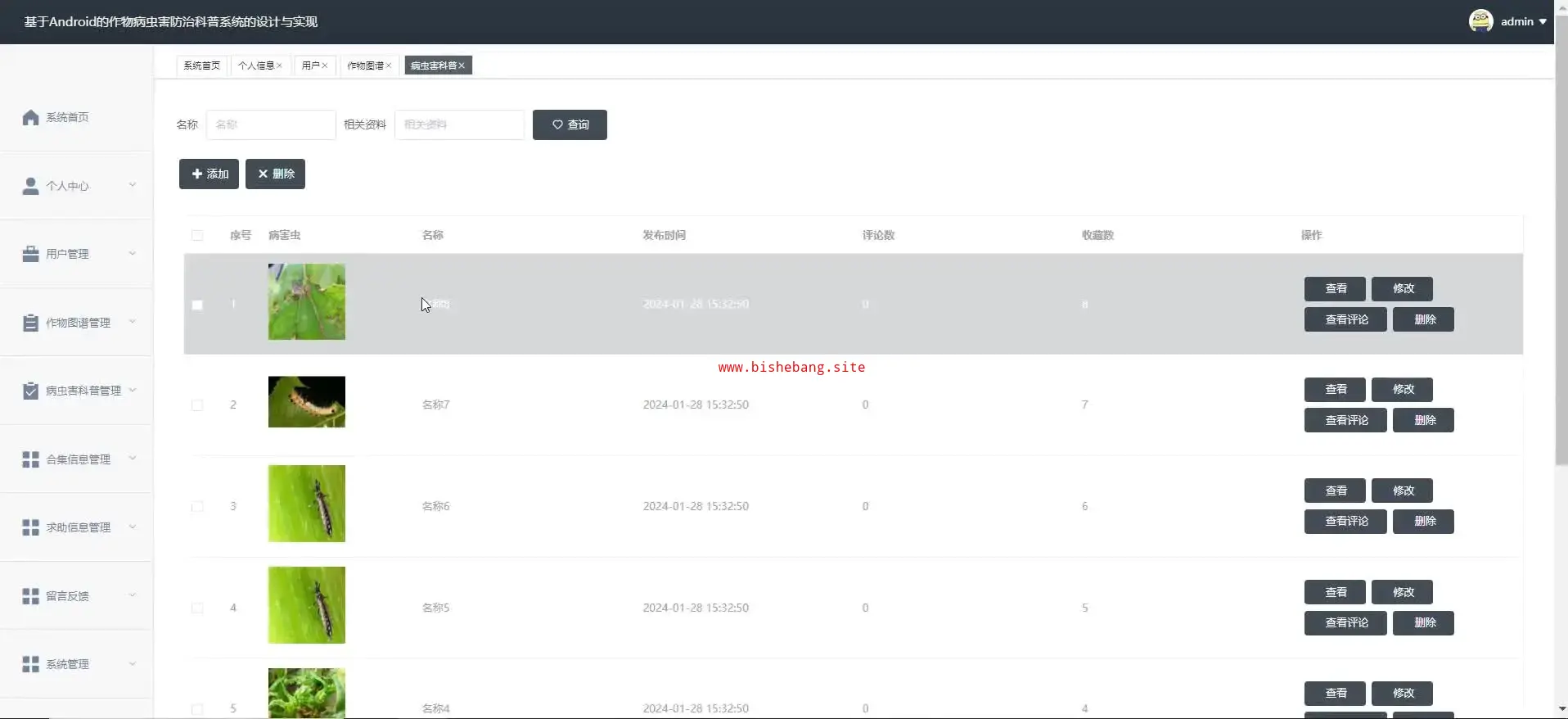Open the caterpillar thumbnail for 名称7
Screen dimensions: 1568x719
coord(307,402)
